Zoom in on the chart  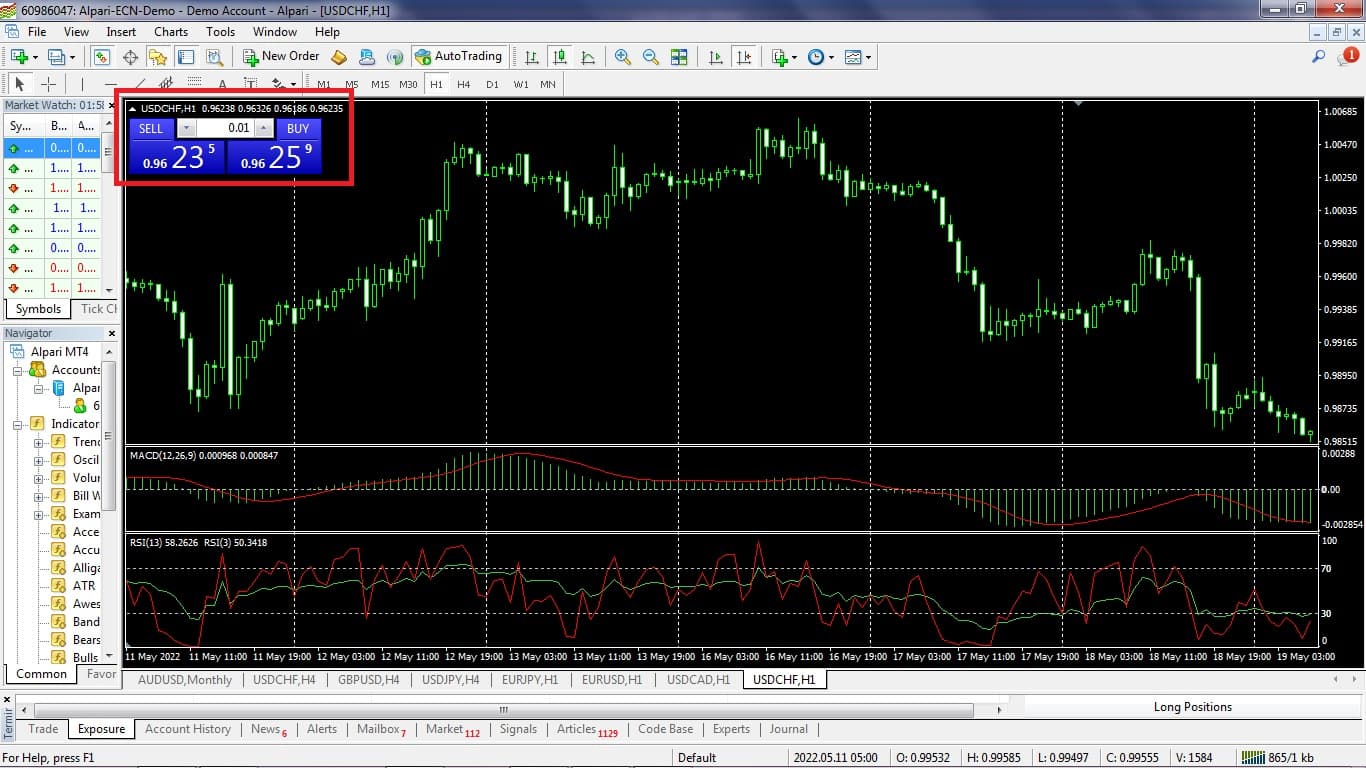tap(623, 57)
